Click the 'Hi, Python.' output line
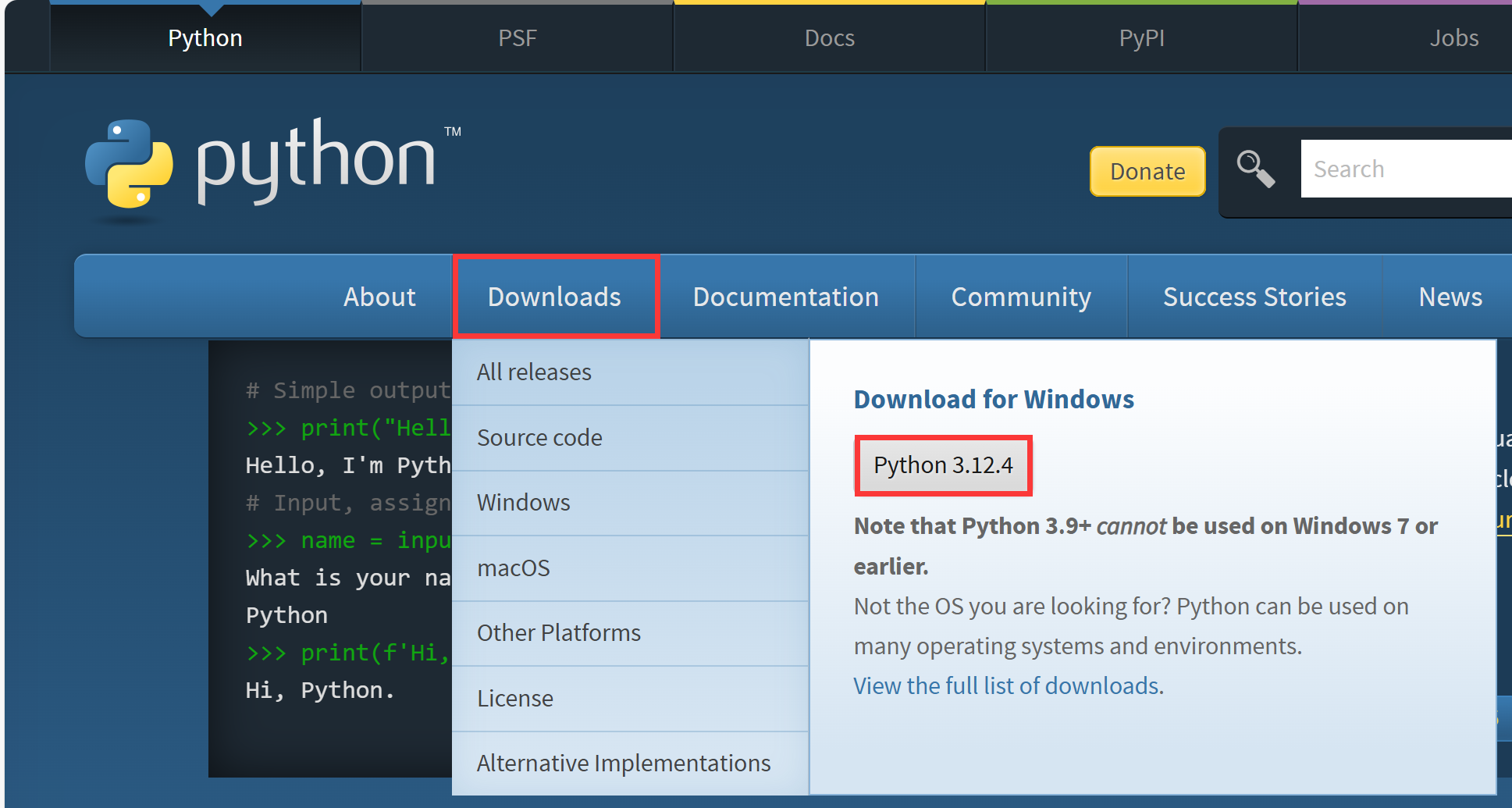1512x808 pixels. 320,690
